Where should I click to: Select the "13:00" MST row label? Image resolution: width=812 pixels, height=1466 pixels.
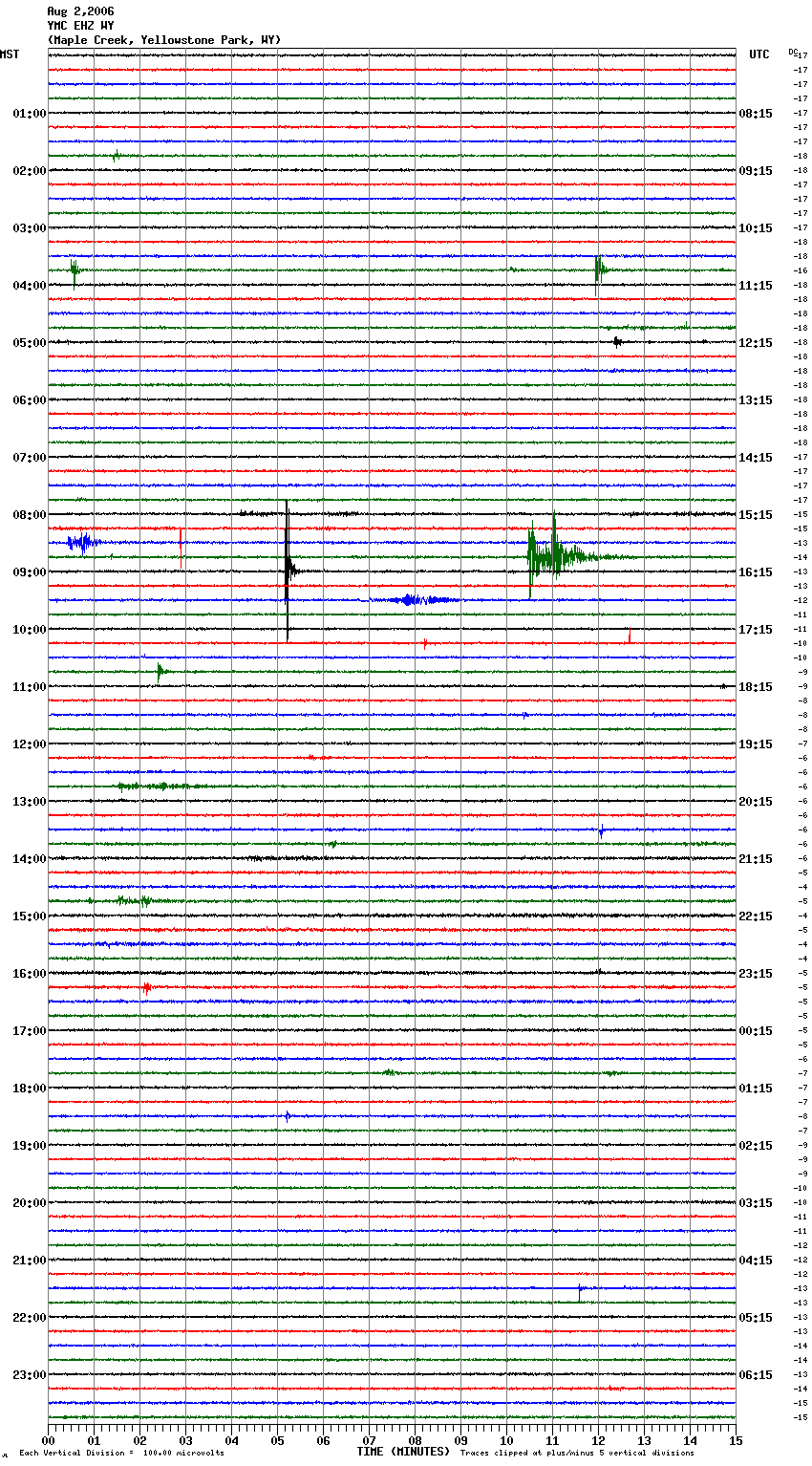[30, 802]
